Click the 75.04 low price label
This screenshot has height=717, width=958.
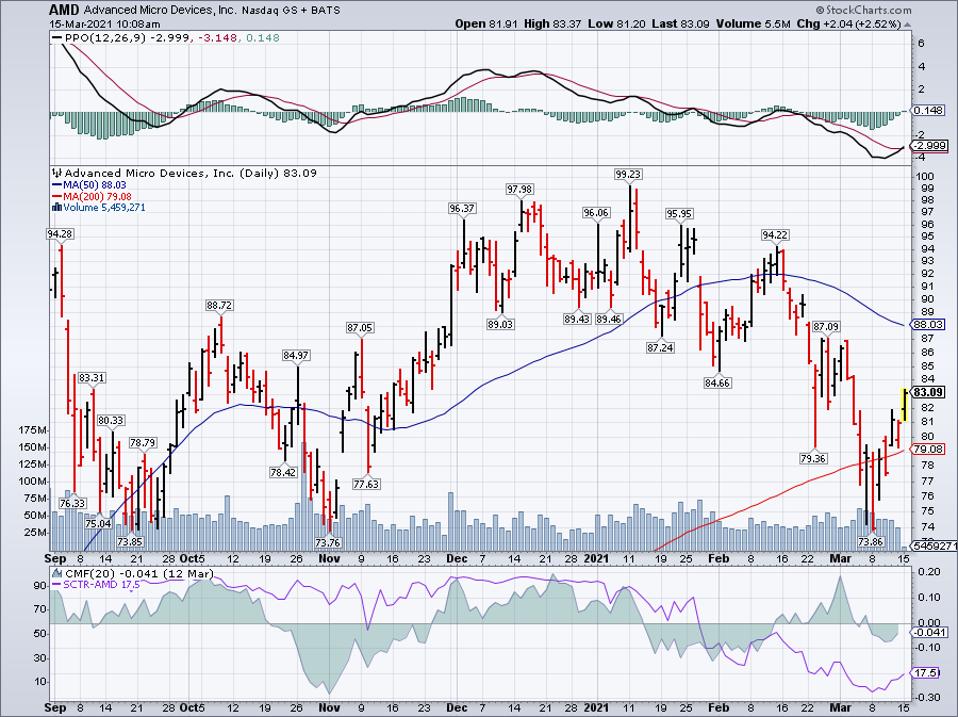click(x=98, y=523)
